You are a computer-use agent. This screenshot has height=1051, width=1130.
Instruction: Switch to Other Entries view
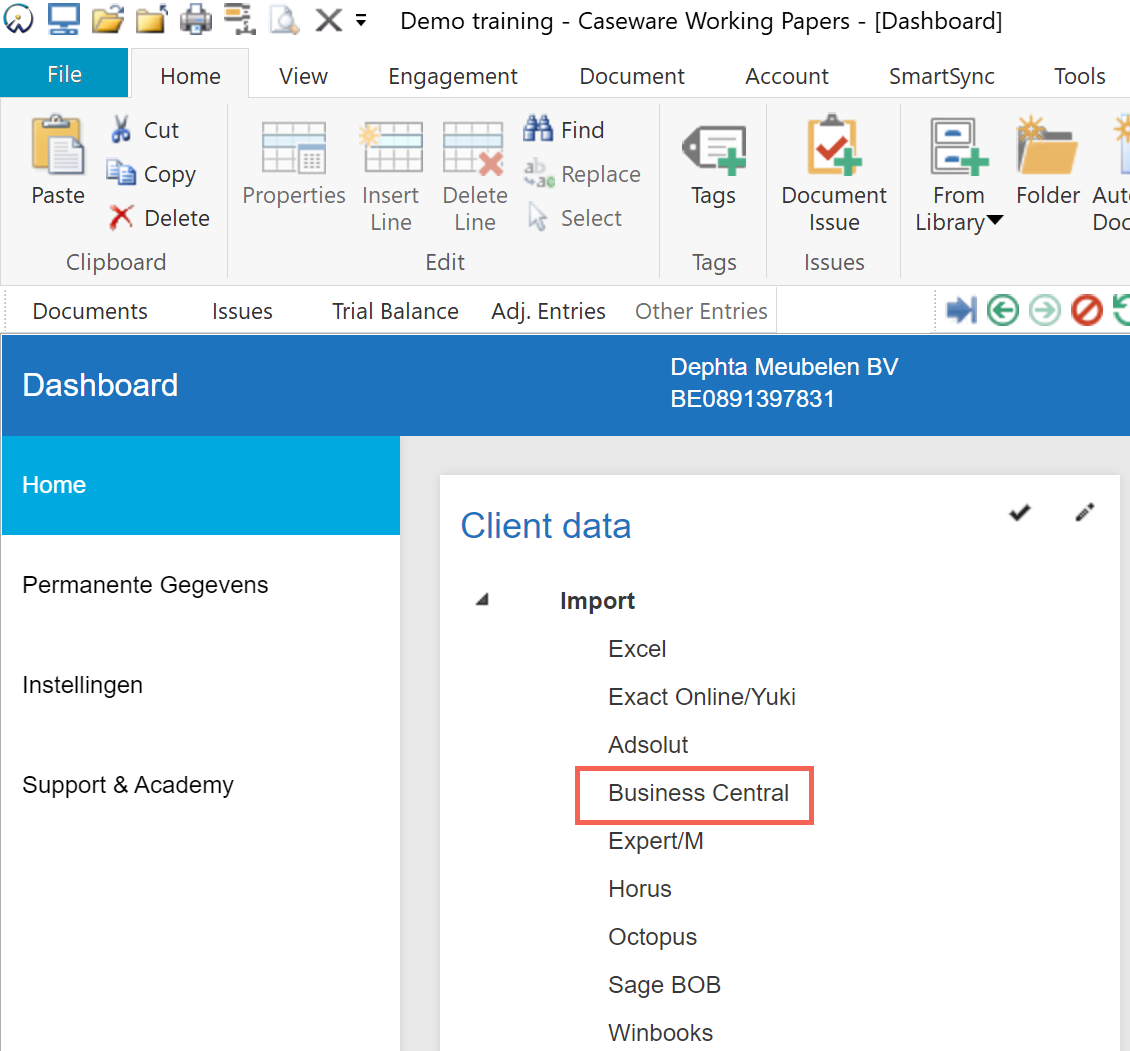pos(701,311)
